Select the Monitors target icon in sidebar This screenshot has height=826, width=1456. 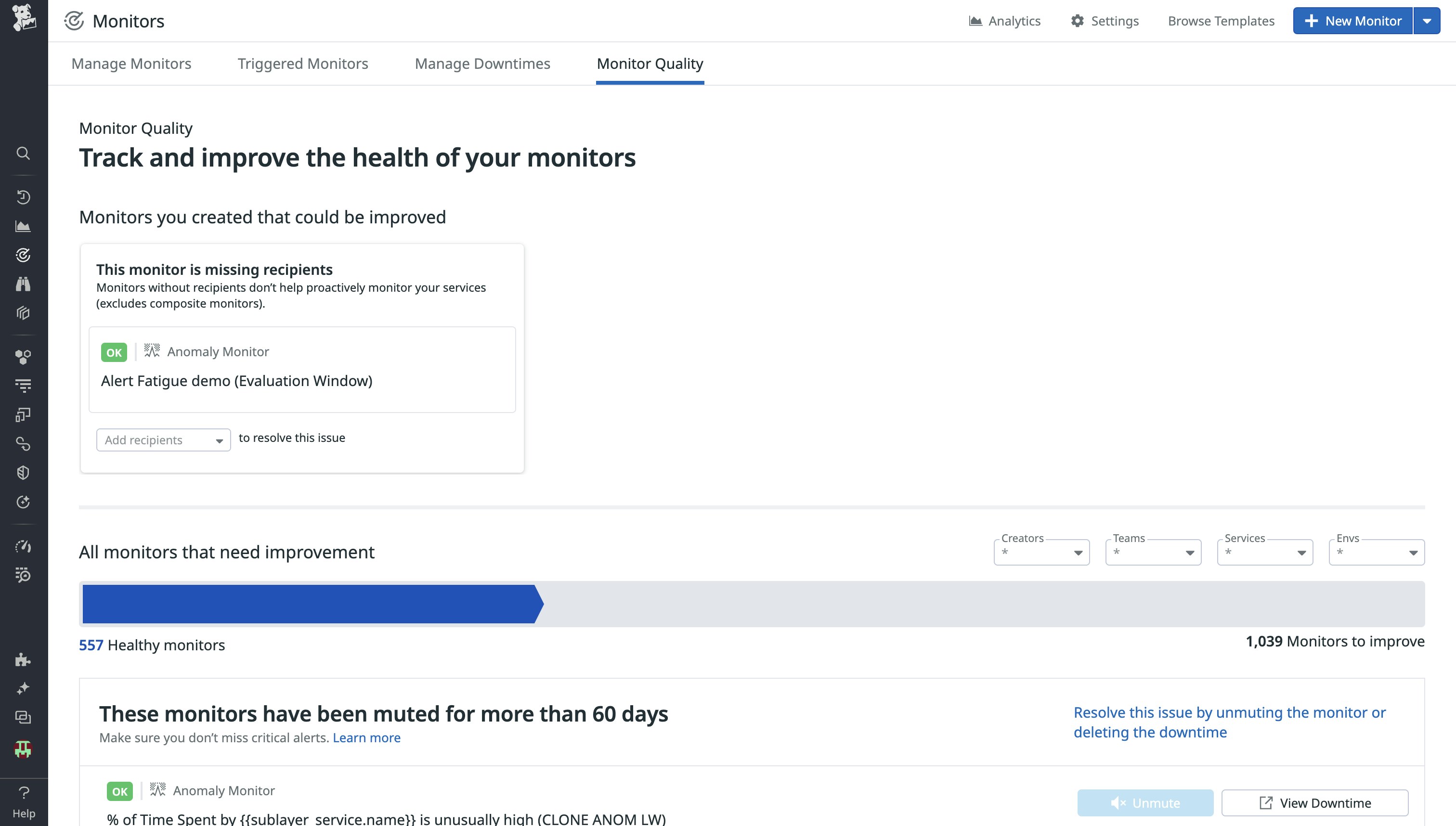23,255
